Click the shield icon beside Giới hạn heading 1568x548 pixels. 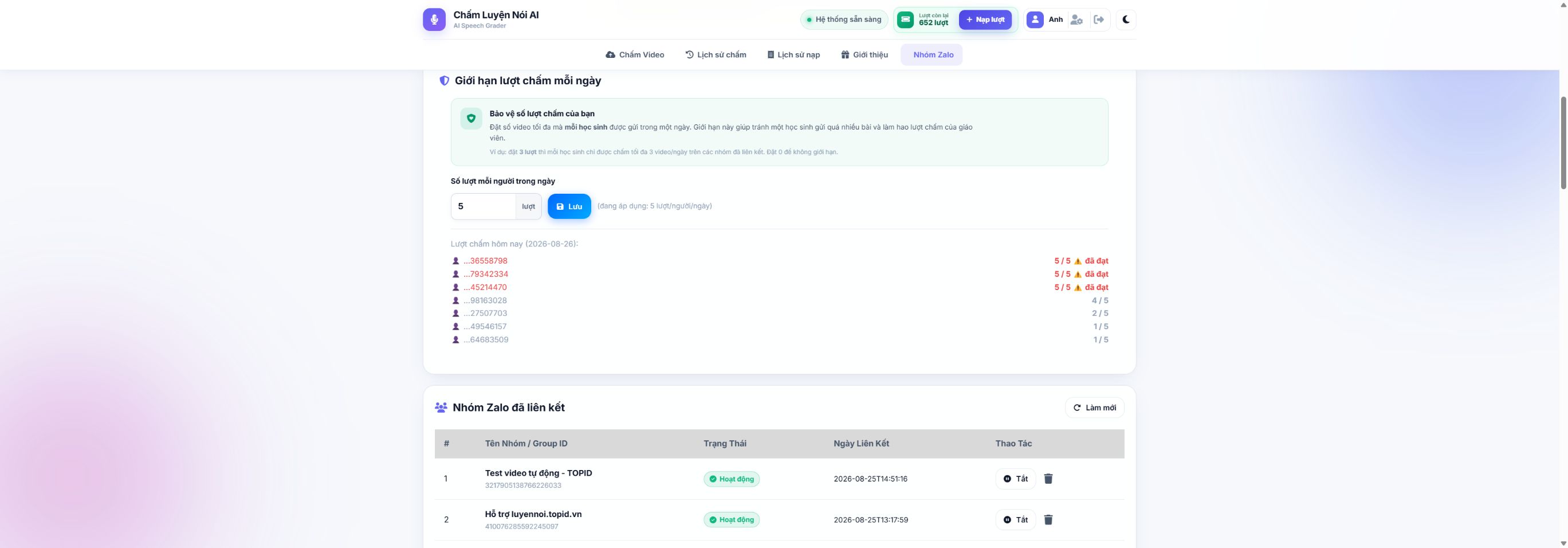tap(445, 80)
